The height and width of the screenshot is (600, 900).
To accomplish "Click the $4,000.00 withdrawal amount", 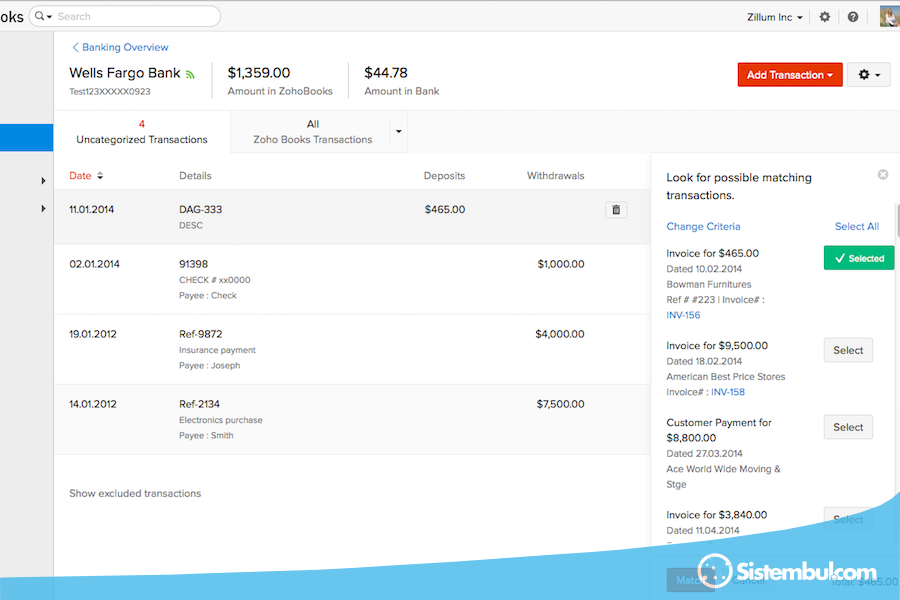I will point(560,334).
